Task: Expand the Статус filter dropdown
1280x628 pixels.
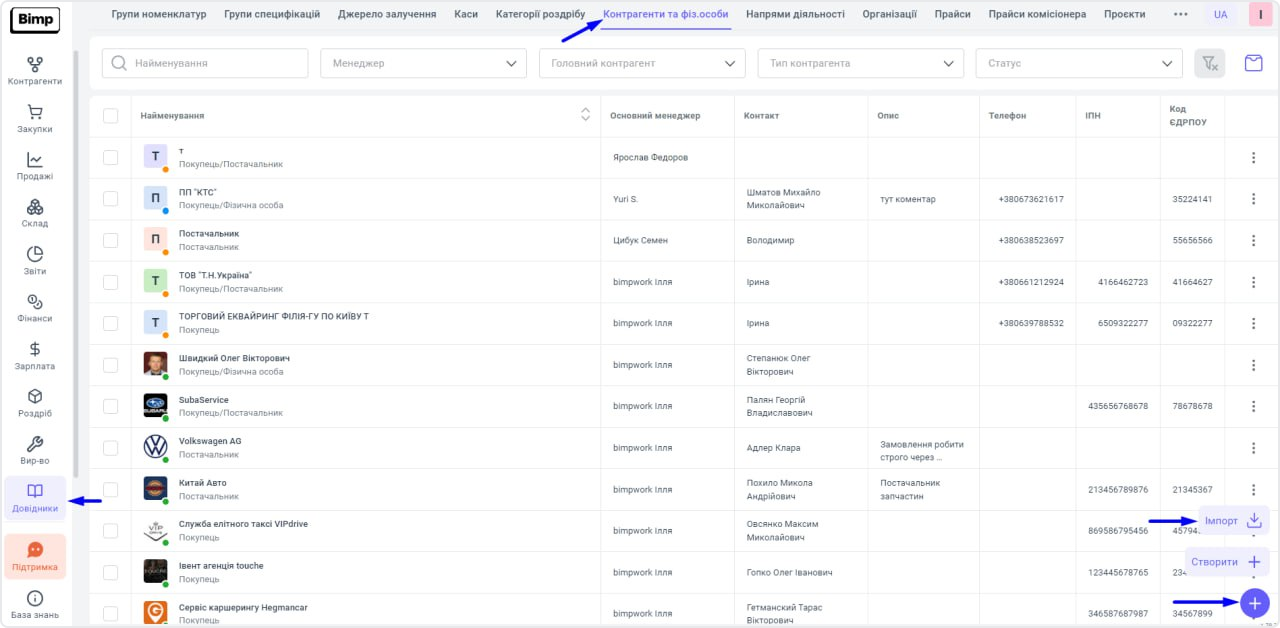Action: 1078,63
